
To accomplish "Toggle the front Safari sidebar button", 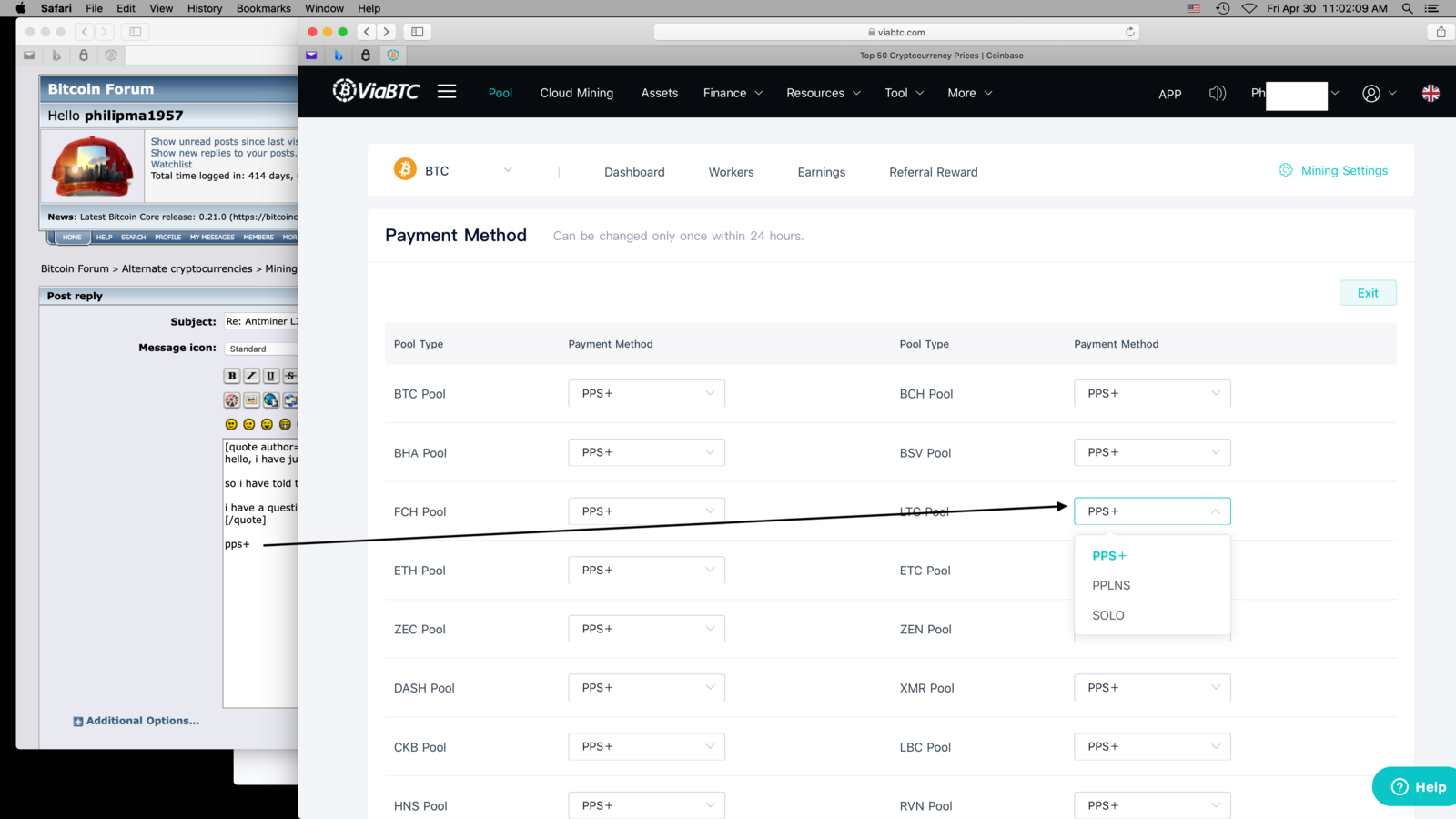I will (x=418, y=32).
